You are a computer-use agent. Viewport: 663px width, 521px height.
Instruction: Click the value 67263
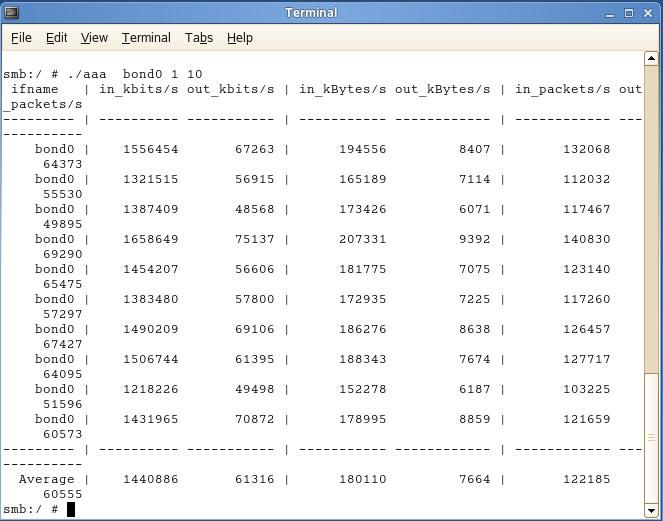pos(255,149)
